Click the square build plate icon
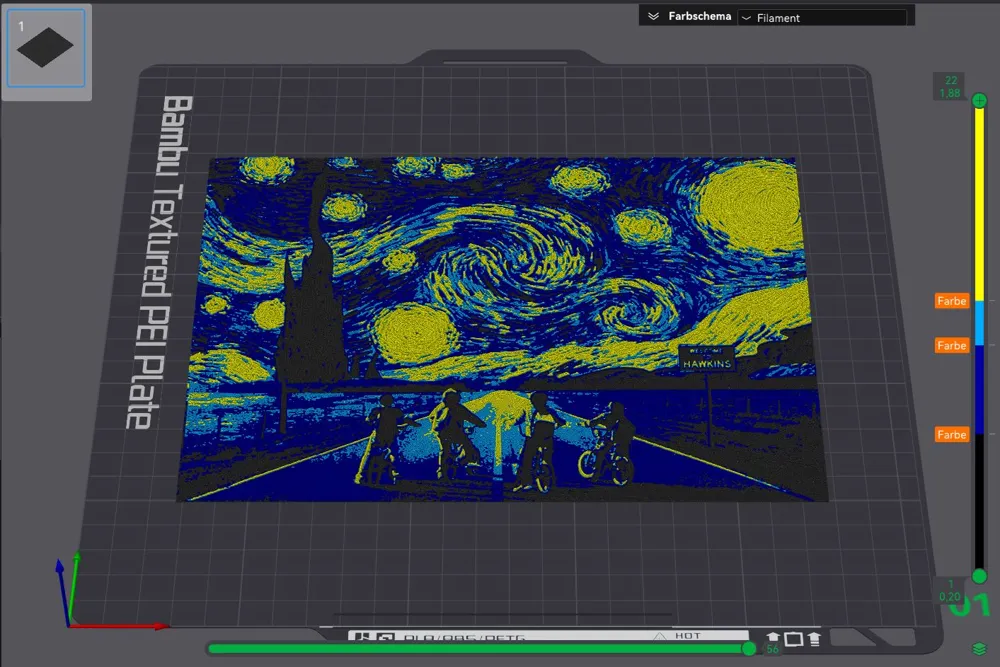Screen dimensions: 1000x667 pyautogui.click(x=795, y=637)
